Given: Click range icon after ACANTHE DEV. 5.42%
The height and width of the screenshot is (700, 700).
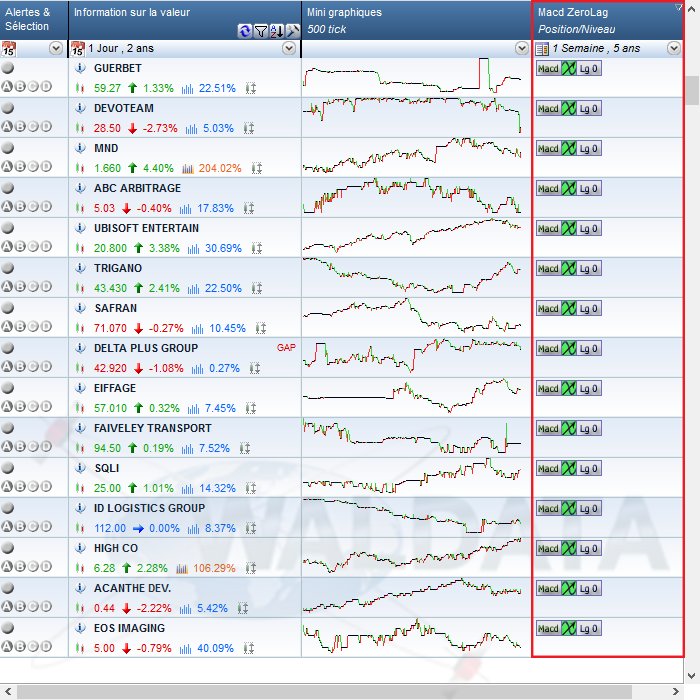Looking at the screenshot, I should point(243,608).
